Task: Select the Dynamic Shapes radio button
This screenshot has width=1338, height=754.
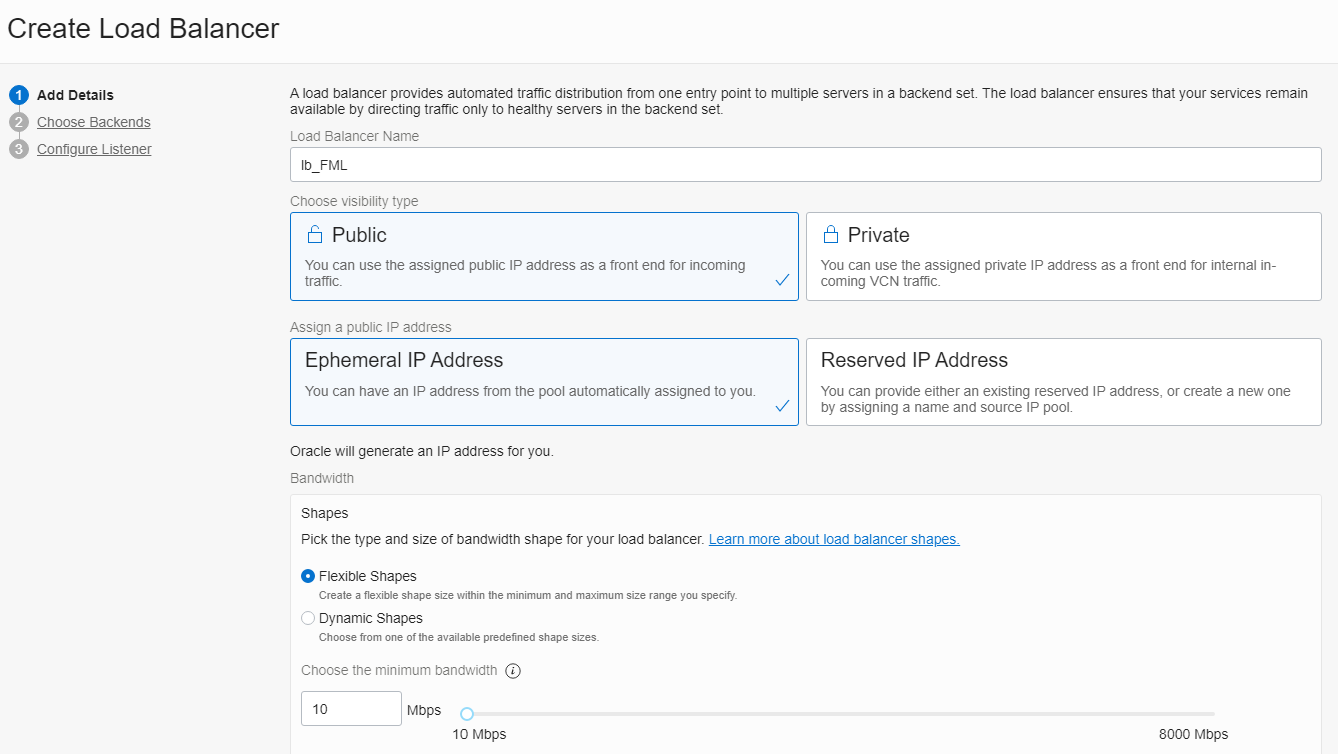Action: pos(308,617)
